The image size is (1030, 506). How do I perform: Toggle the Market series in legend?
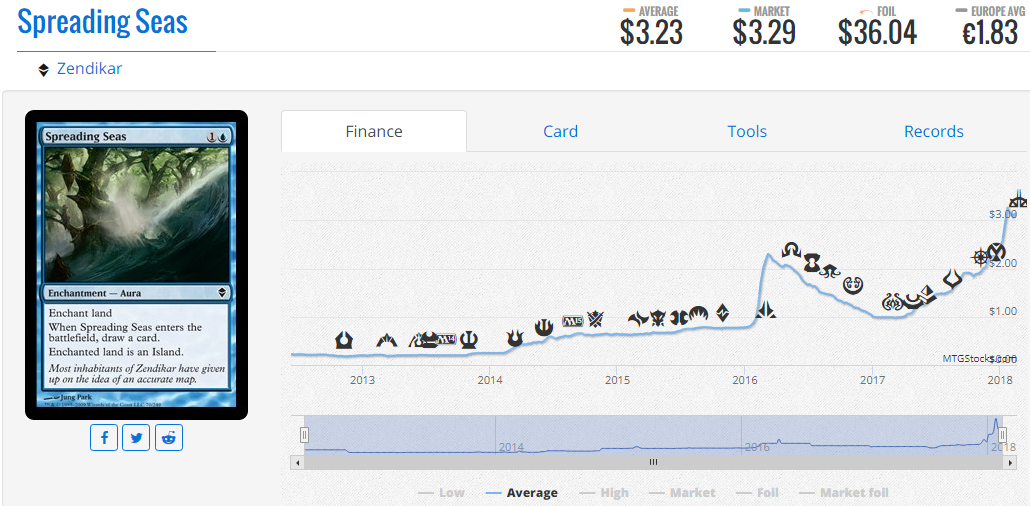(682, 493)
